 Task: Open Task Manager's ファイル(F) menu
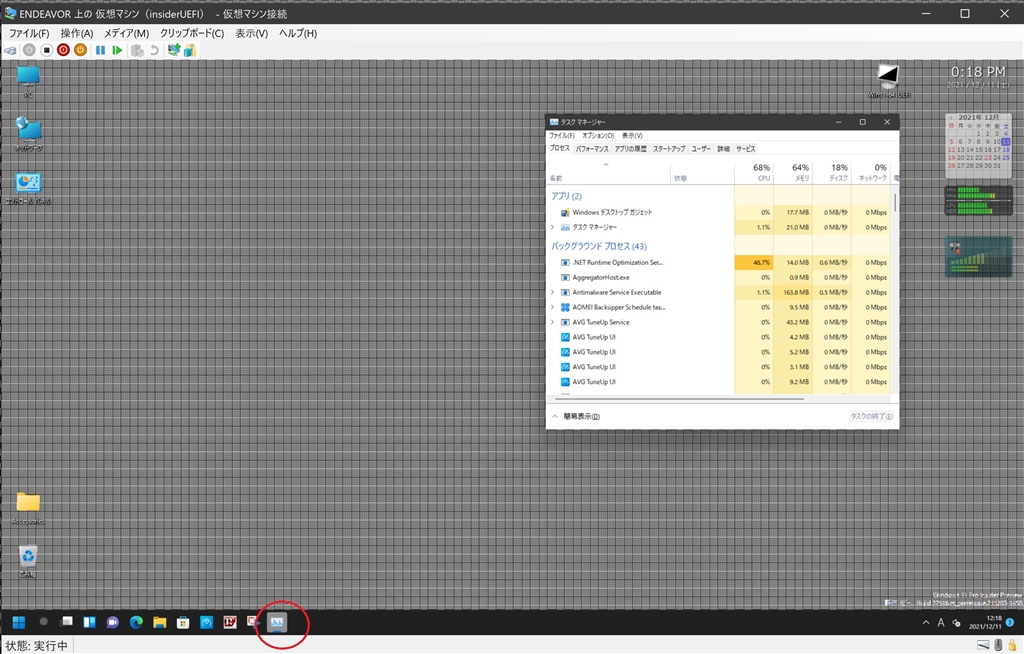pos(562,136)
